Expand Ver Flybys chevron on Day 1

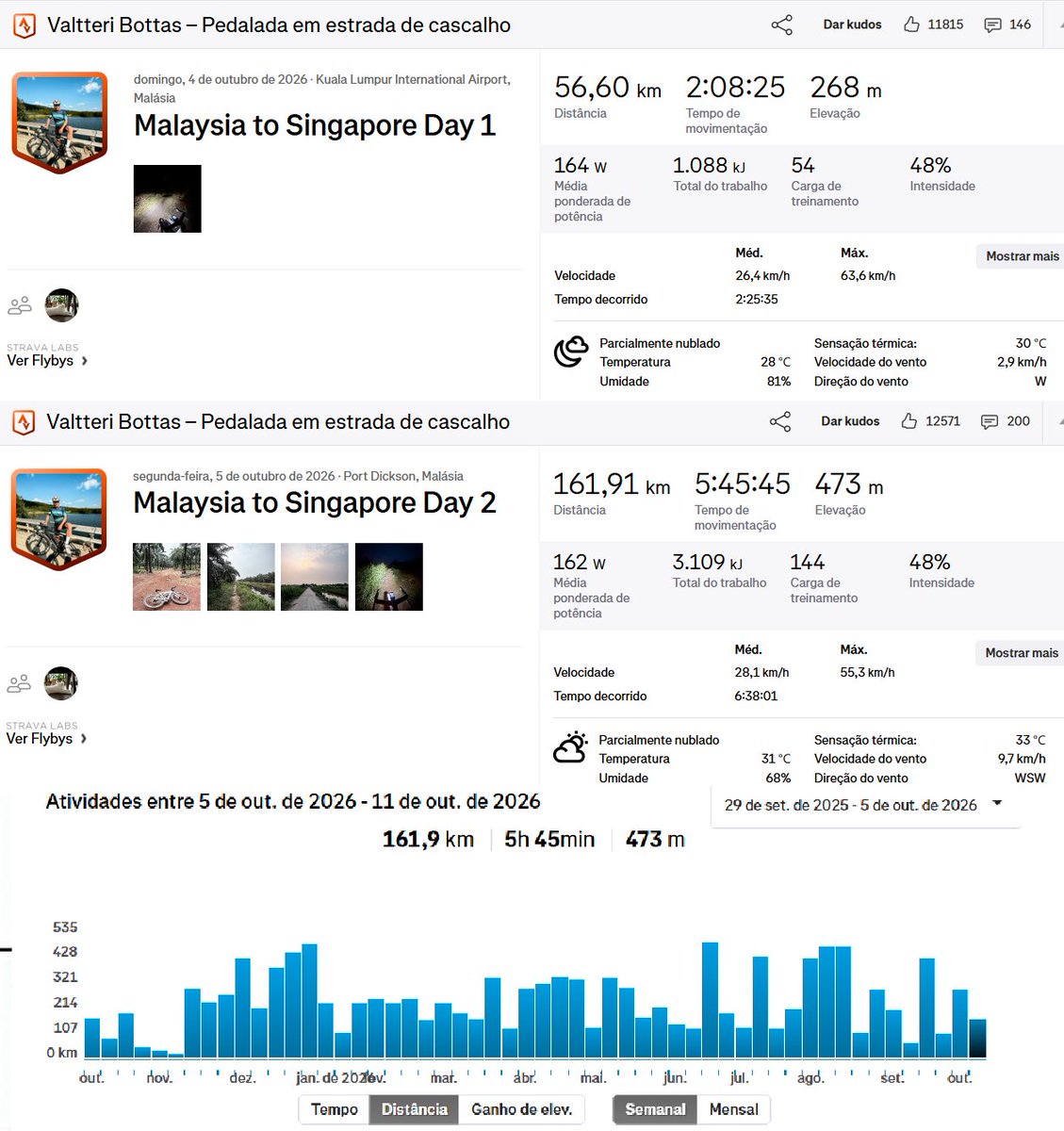coord(85,361)
